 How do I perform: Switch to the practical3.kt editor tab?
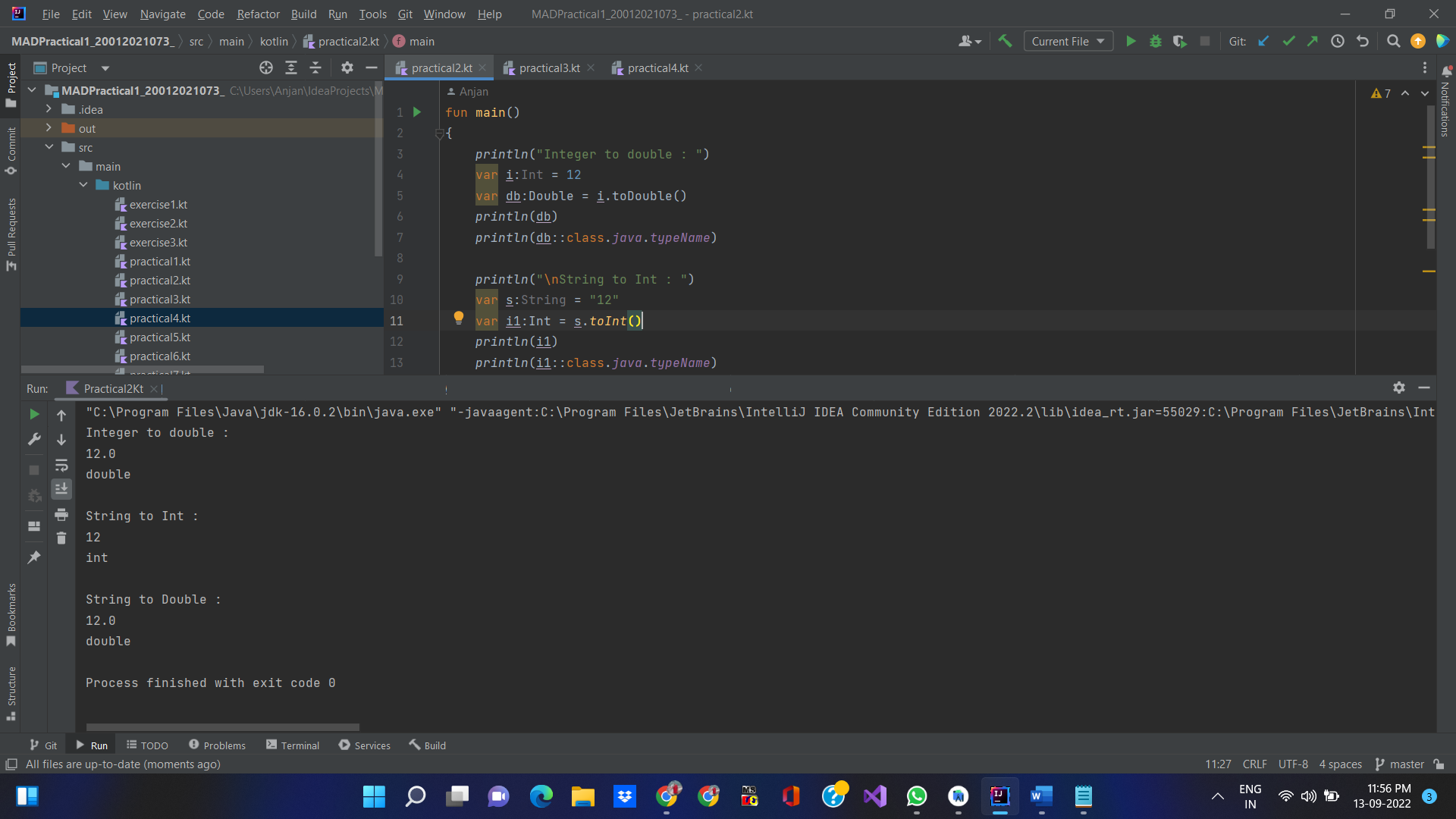[548, 67]
